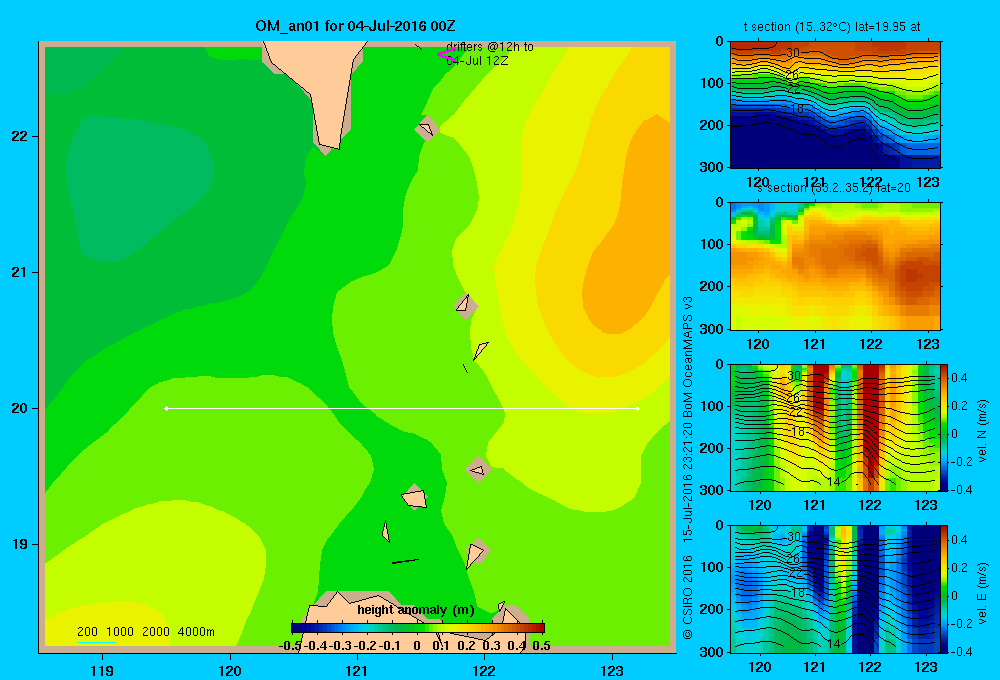Click latitude 19 tick label on main map

tap(20, 544)
